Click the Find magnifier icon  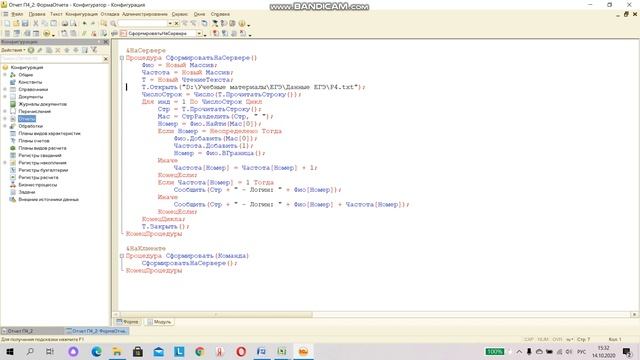(x=113, y=24)
